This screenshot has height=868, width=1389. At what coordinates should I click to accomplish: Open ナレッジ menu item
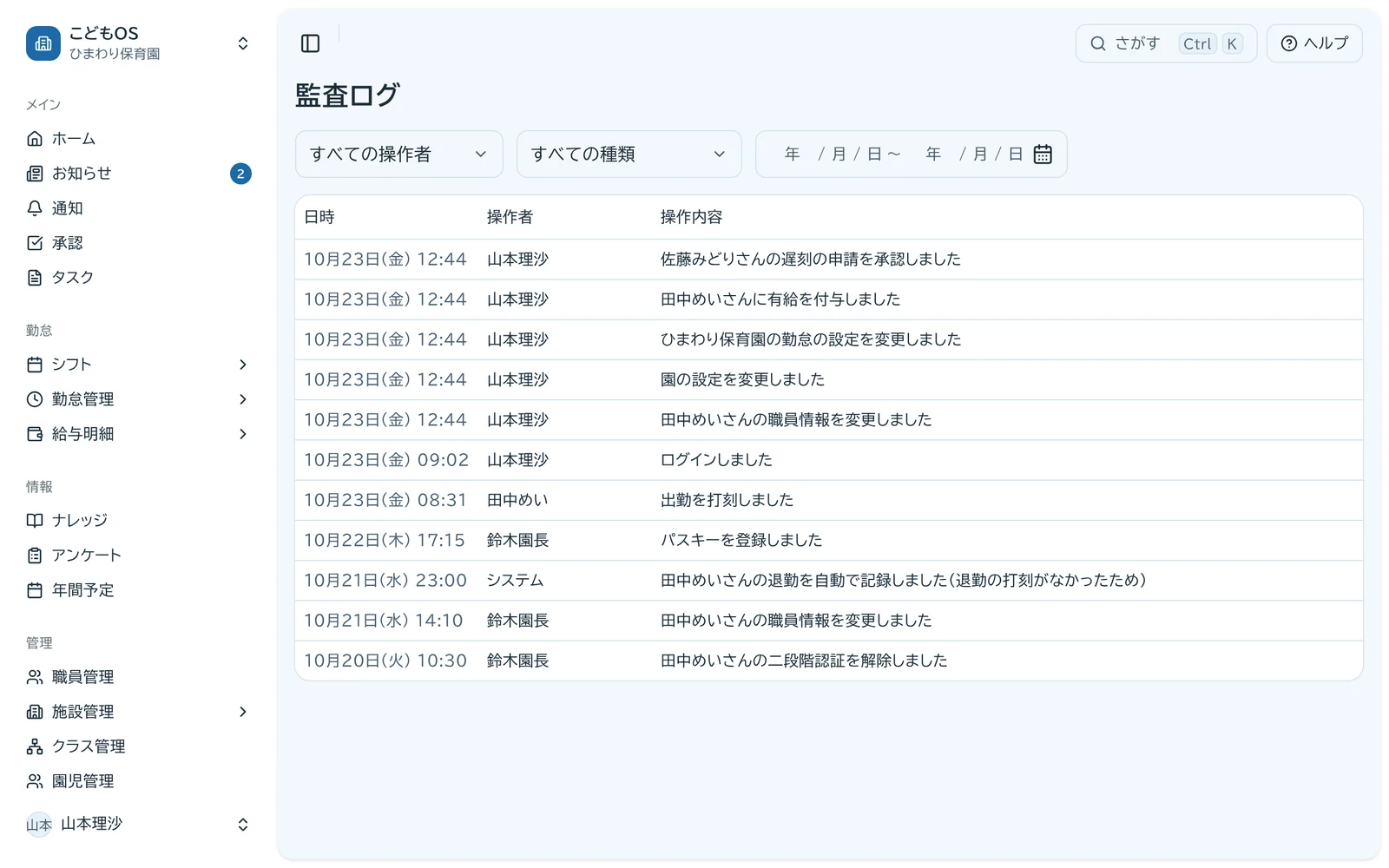tap(139, 521)
